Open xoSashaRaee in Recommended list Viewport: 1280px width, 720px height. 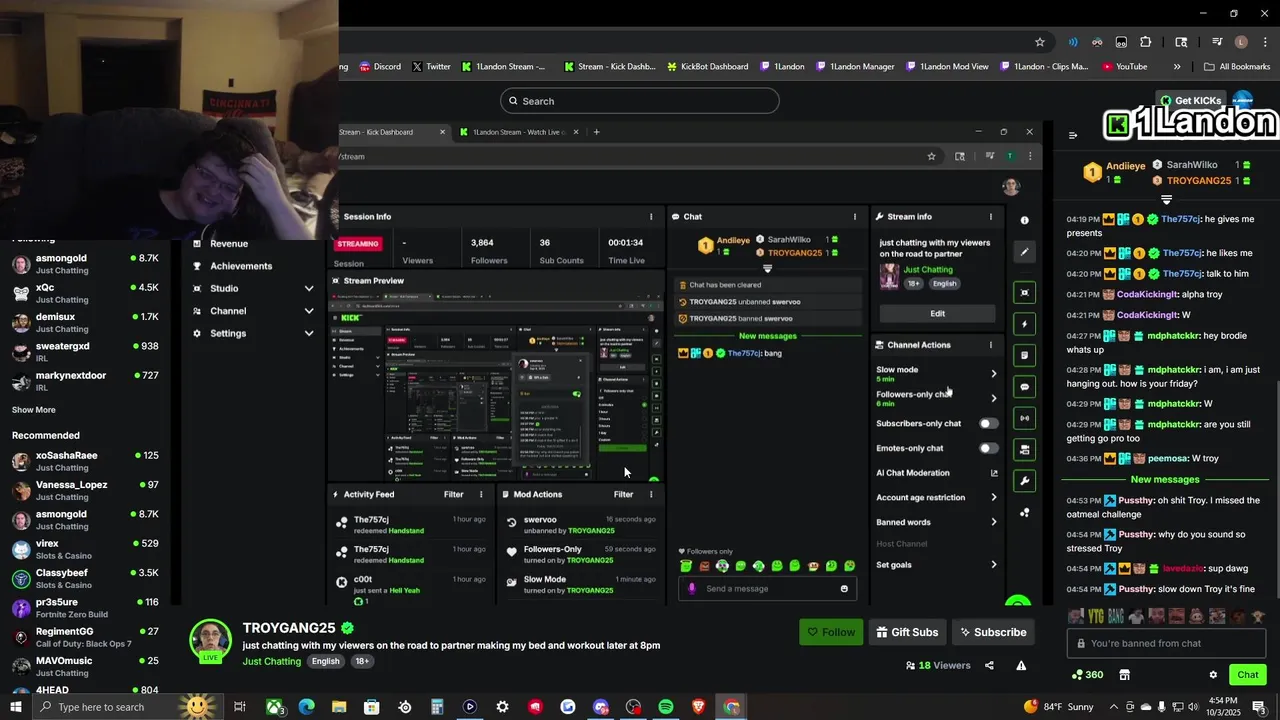(x=85, y=461)
